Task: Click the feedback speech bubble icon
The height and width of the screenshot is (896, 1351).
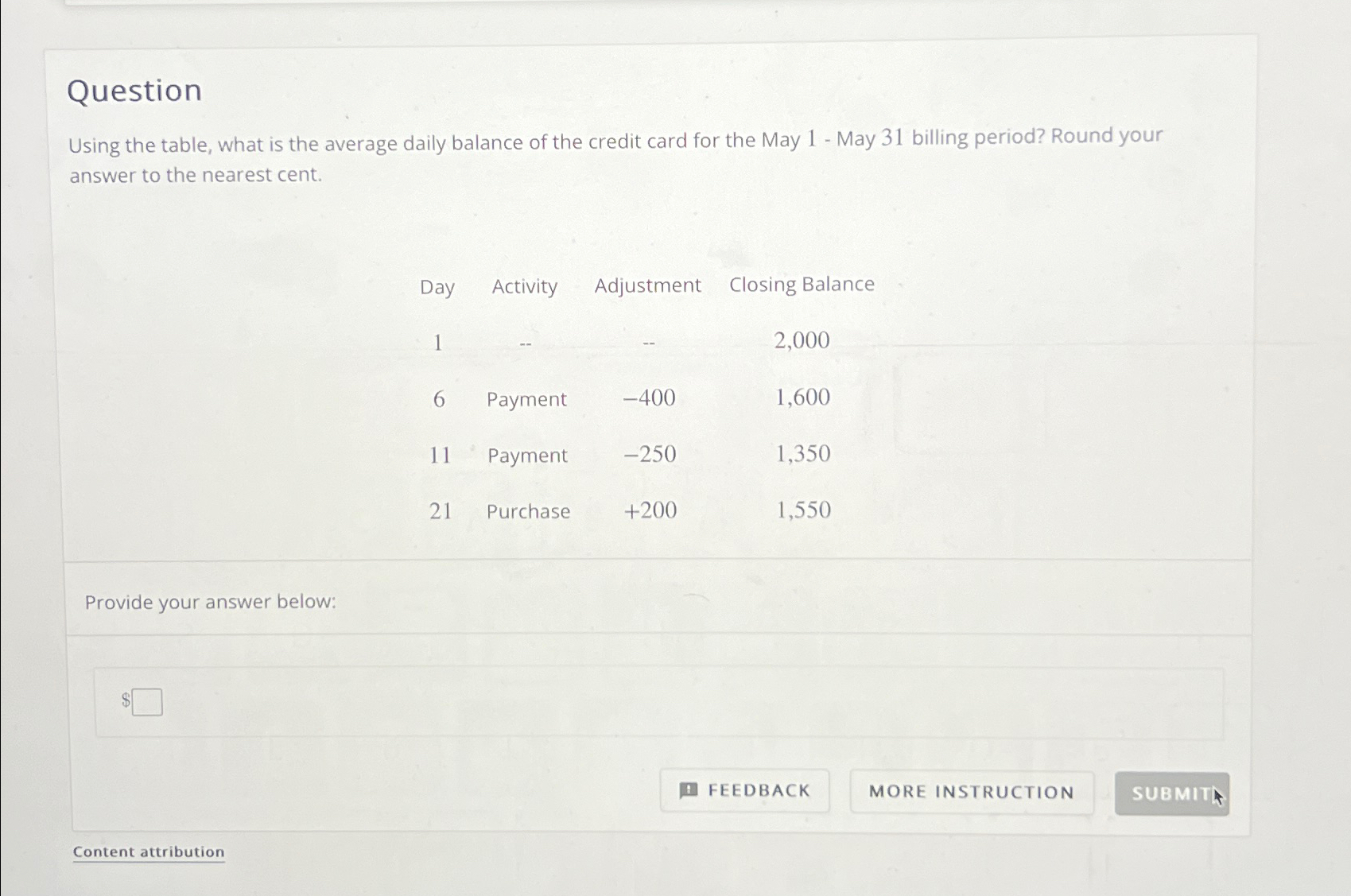Action: (689, 790)
